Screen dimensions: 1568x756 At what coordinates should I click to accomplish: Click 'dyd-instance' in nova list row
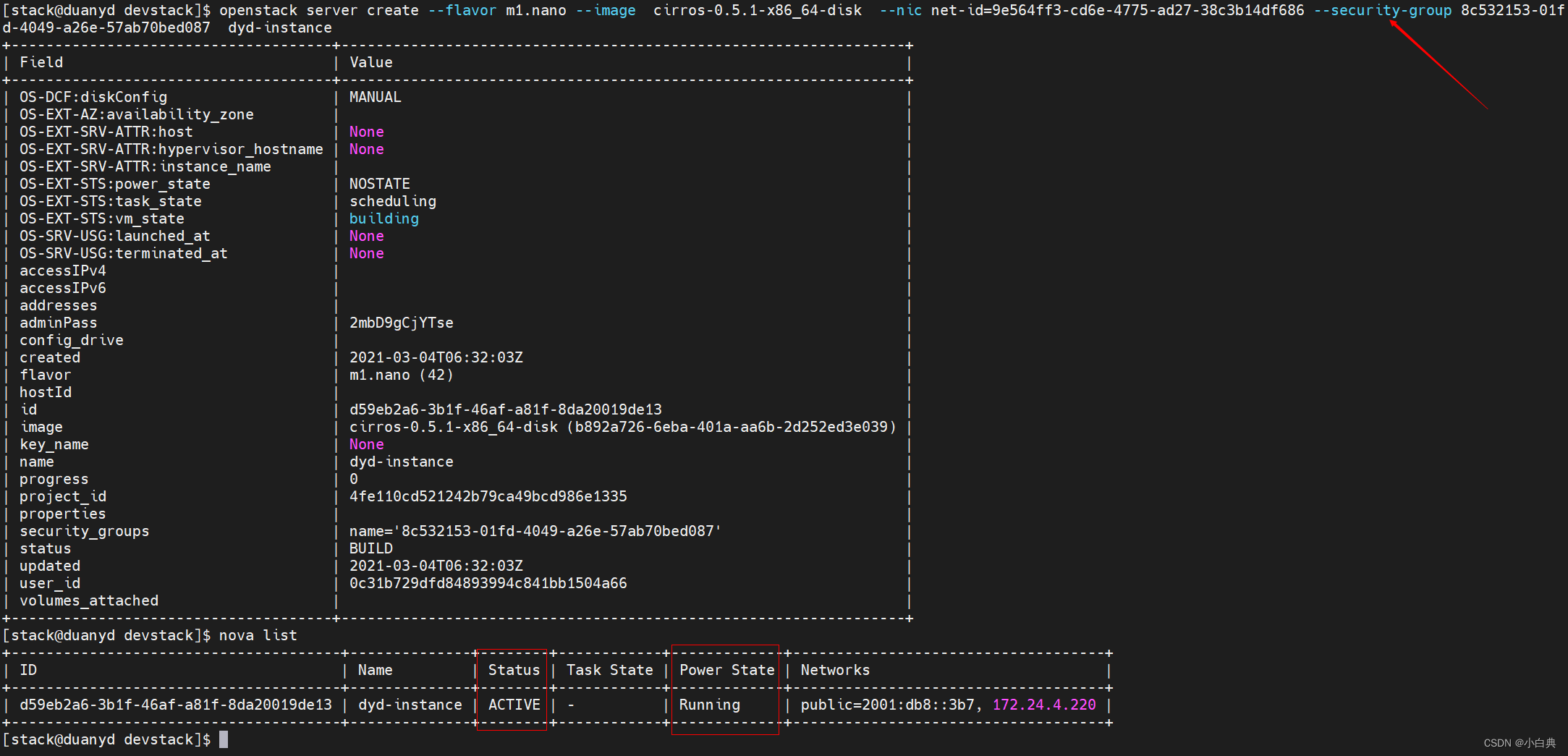coord(410,705)
